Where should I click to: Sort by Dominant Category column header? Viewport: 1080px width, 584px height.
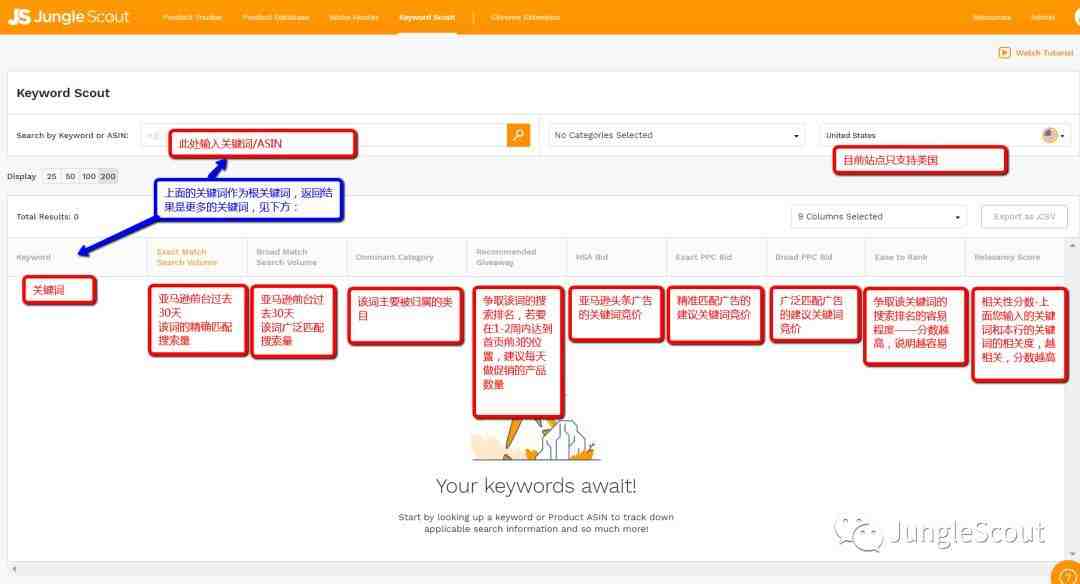[x=395, y=257]
